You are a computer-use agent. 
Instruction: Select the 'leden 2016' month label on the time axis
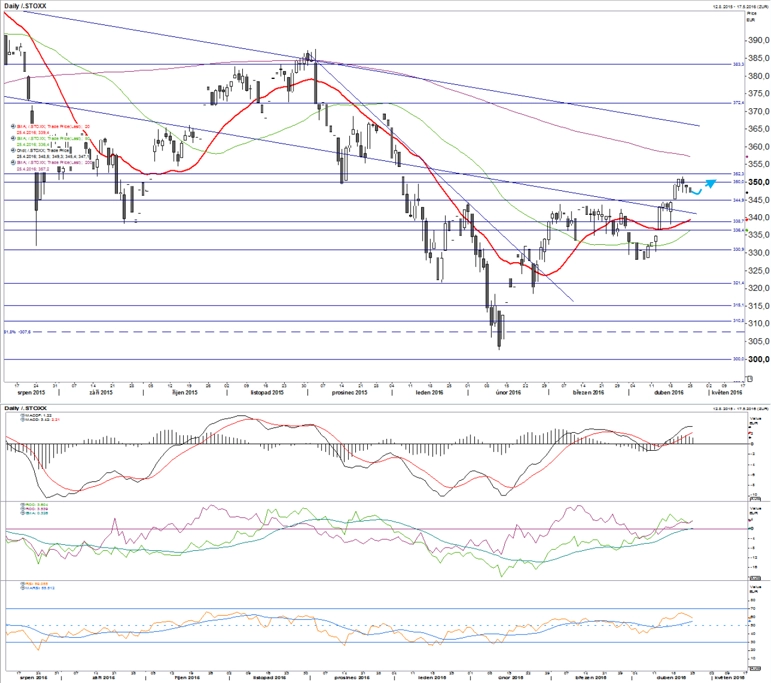(x=430, y=392)
